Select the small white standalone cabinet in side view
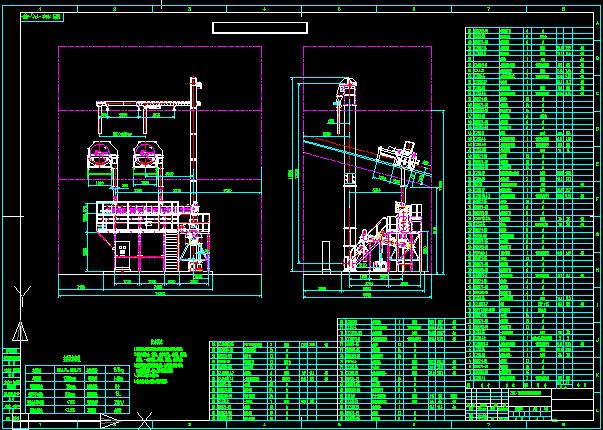This screenshot has height=430, width=603. 326,257
